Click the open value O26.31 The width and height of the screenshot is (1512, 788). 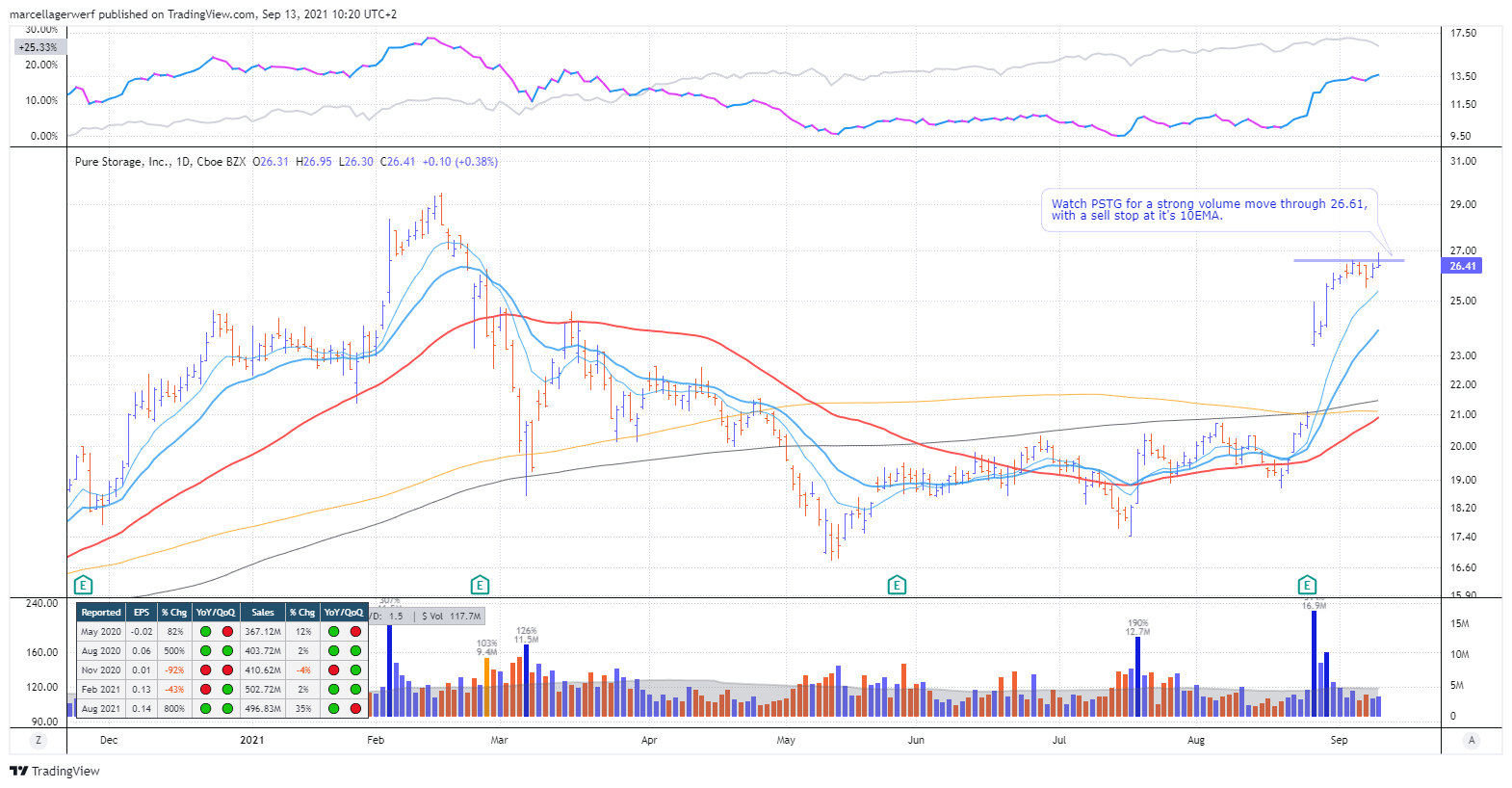[271, 162]
